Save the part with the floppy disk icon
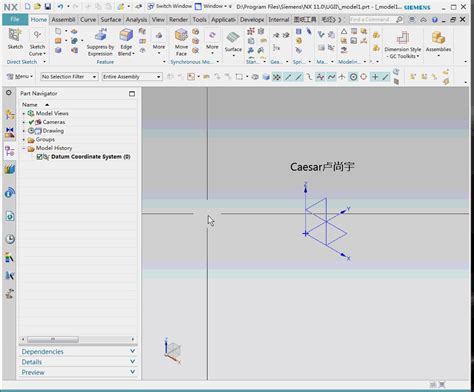Screen dimensions: 474x392 [x=48, y=6]
